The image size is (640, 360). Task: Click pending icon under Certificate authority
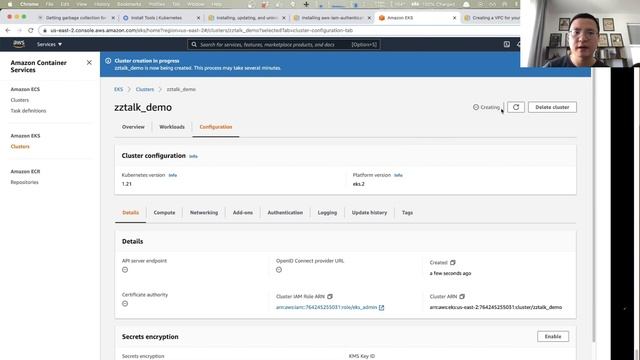[125, 304]
